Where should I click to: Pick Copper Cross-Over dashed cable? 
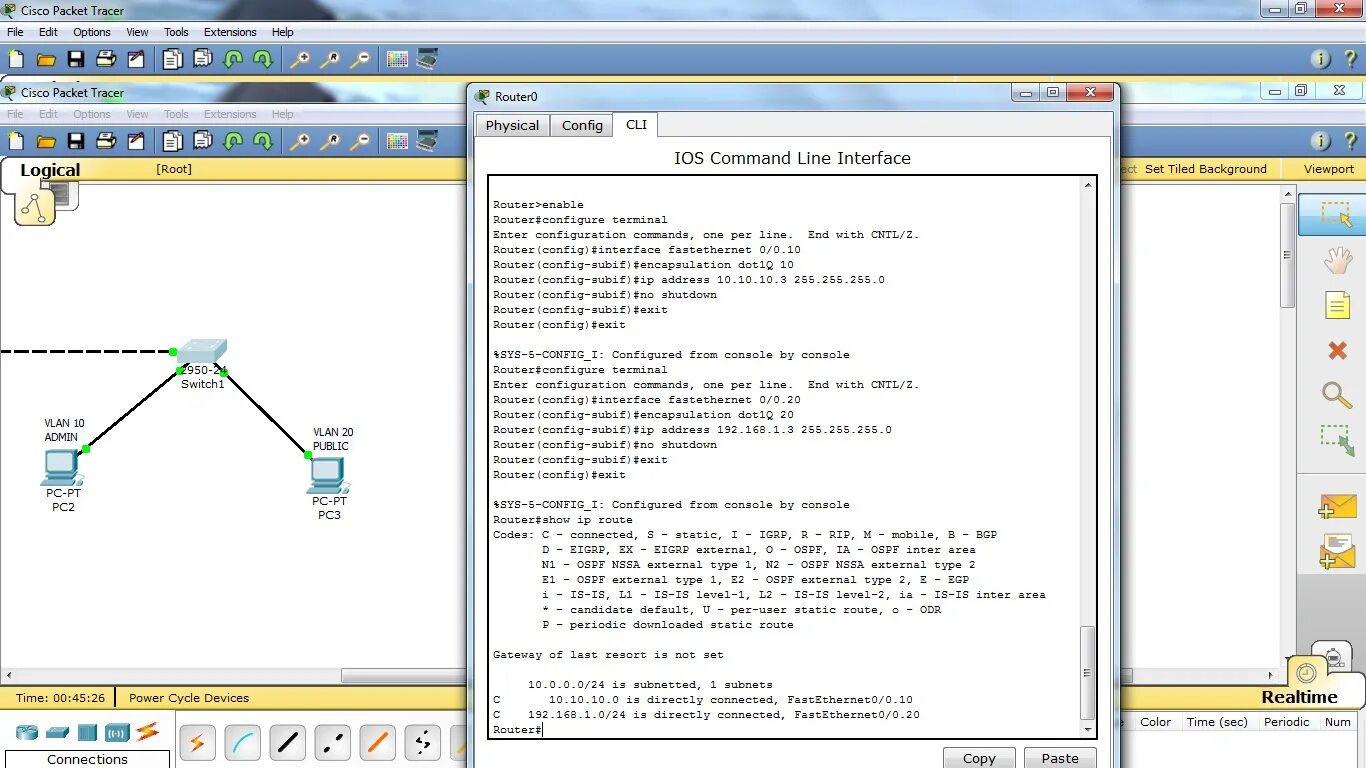tap(333, 743)
